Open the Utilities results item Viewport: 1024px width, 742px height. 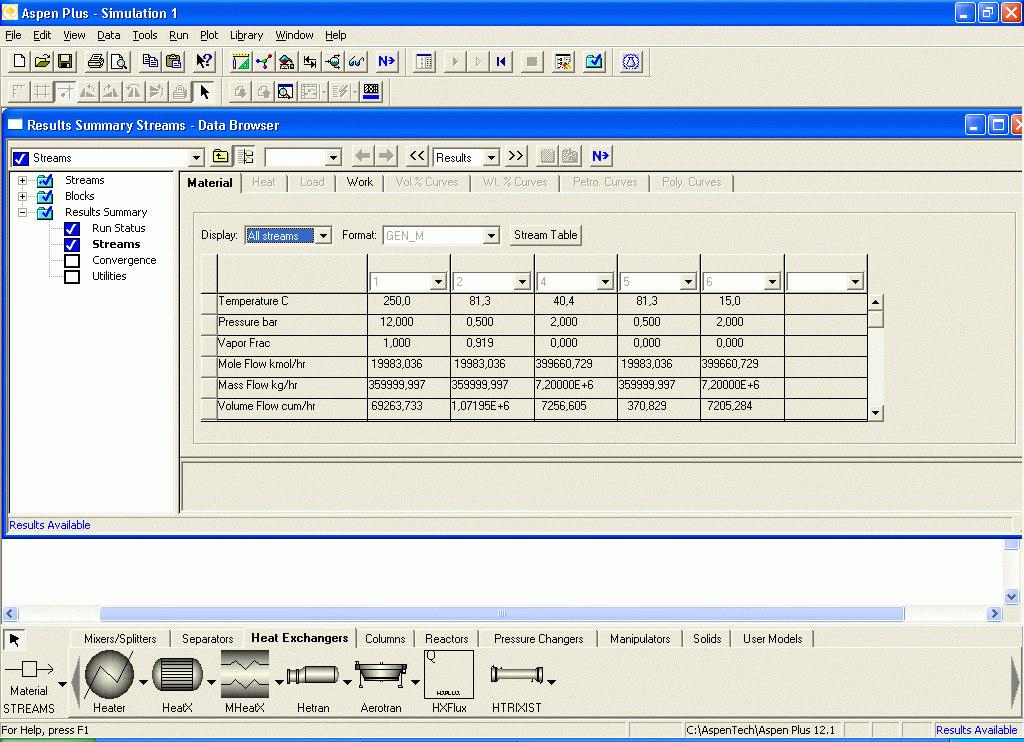coord(109,276)
